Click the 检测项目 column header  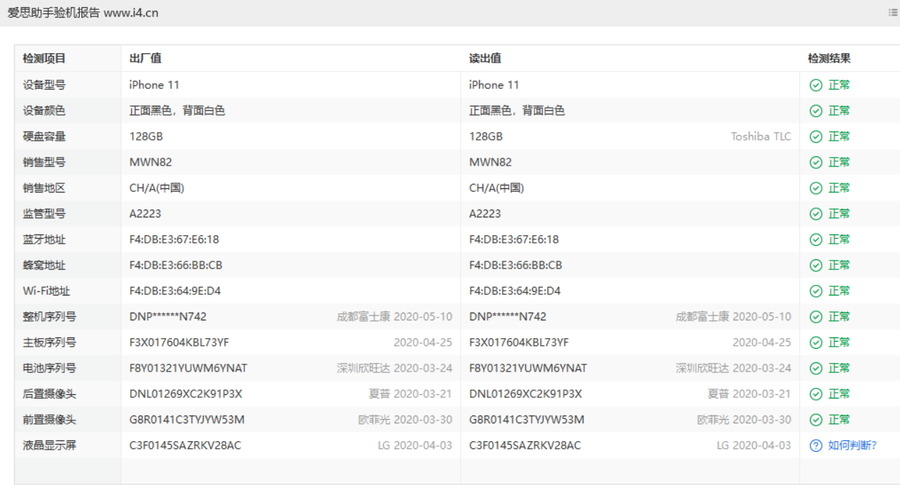click(44, 59)
